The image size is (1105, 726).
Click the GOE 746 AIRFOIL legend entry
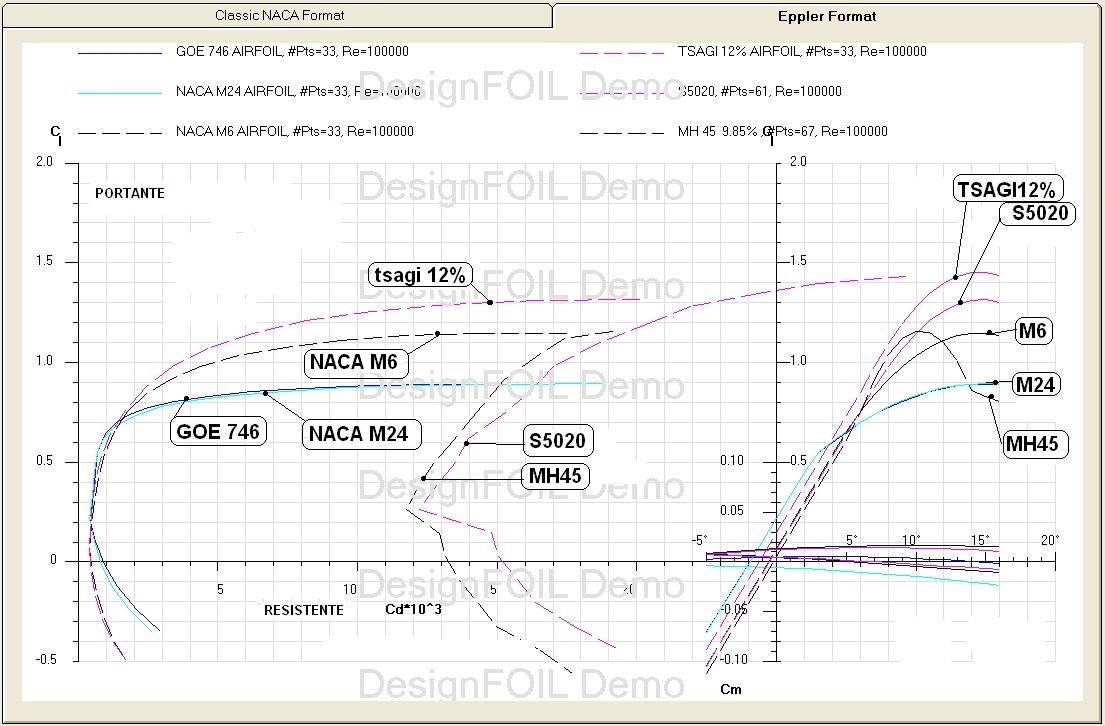coord(292,52)
